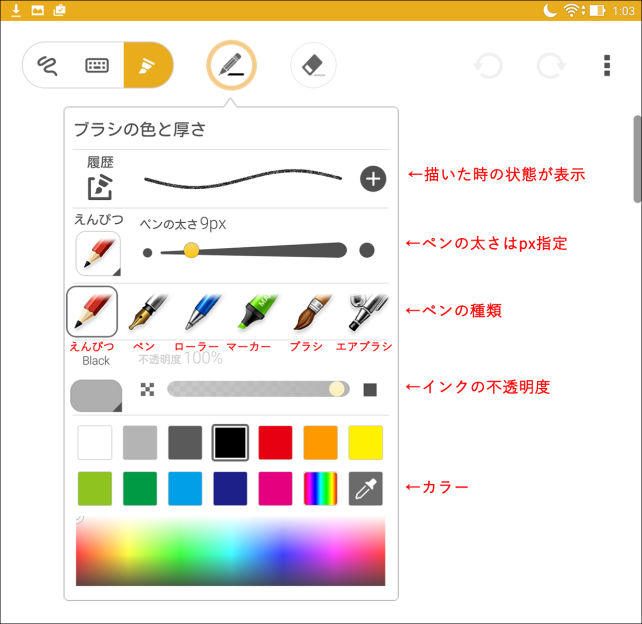Choose the green marker brush

click(258, 312)
